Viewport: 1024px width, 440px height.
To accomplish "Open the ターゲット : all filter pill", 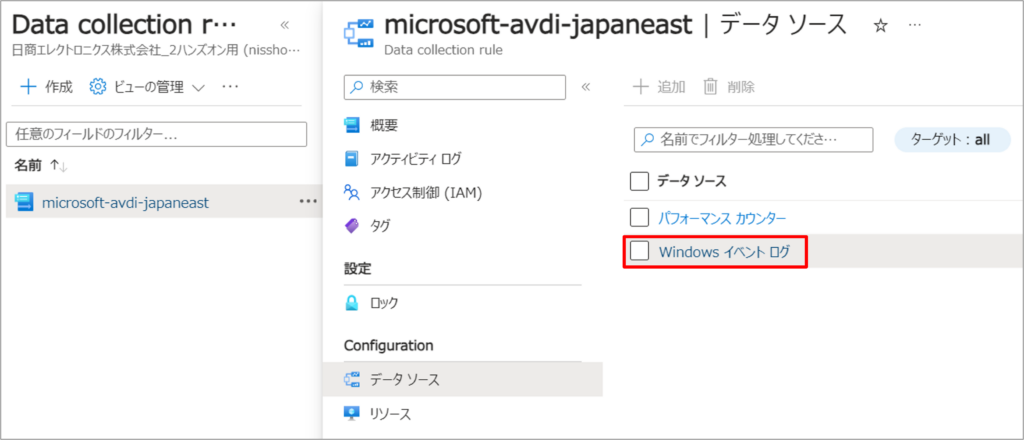I will [x=952, y=140].
